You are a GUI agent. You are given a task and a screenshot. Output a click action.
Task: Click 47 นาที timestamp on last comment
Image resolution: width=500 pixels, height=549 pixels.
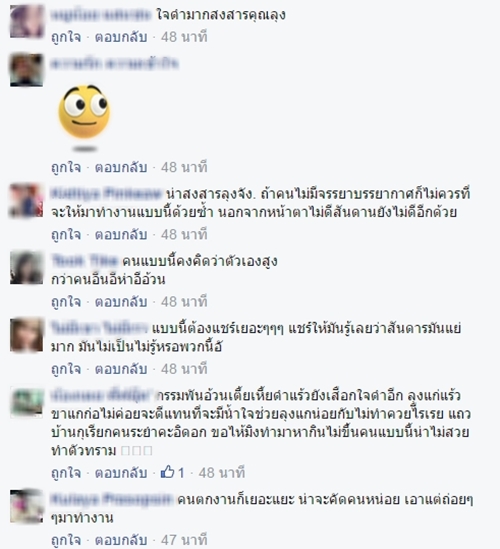(184, 540)
